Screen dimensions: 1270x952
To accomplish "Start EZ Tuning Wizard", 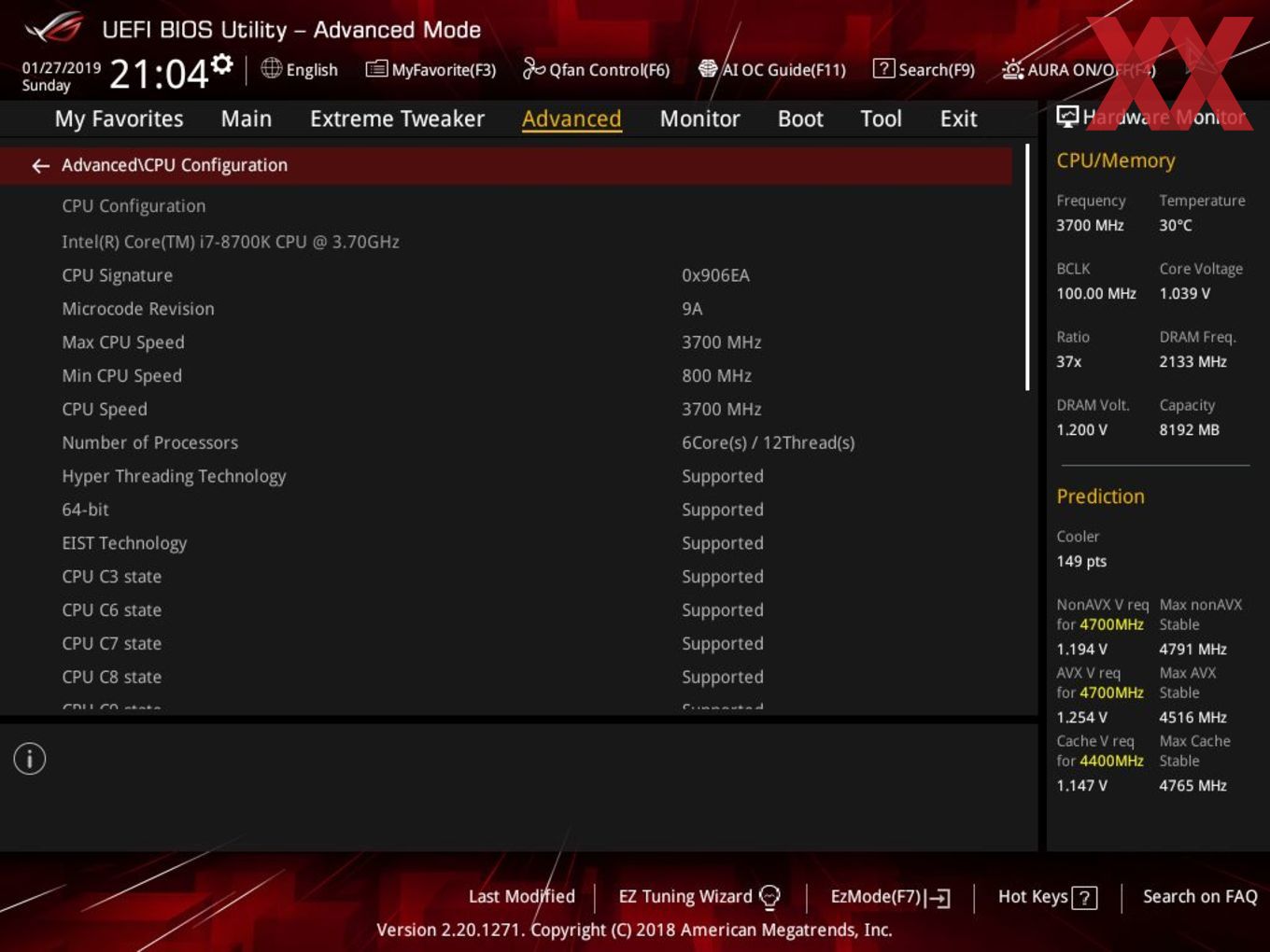I will click(699, 897).
